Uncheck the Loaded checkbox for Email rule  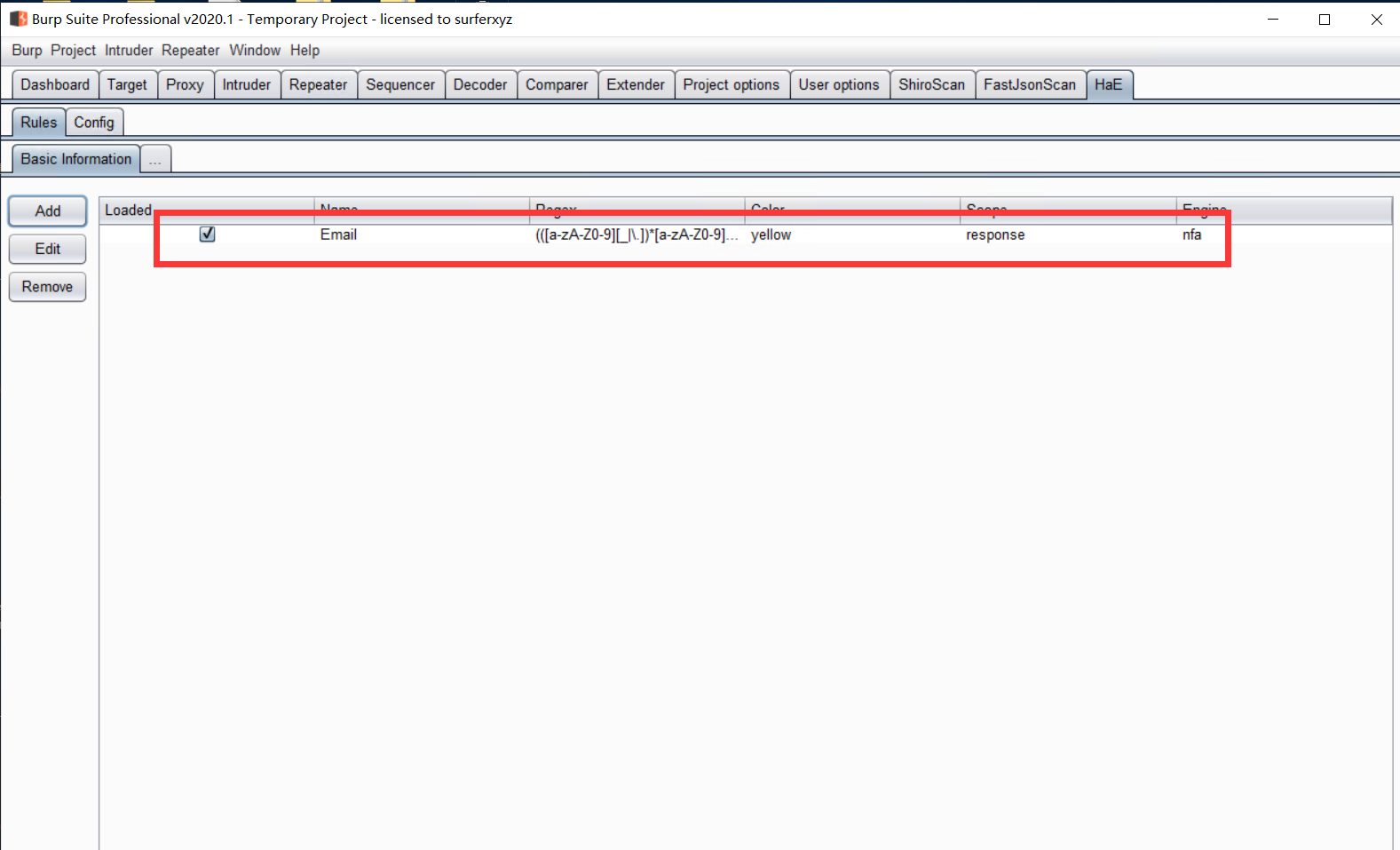207,234
